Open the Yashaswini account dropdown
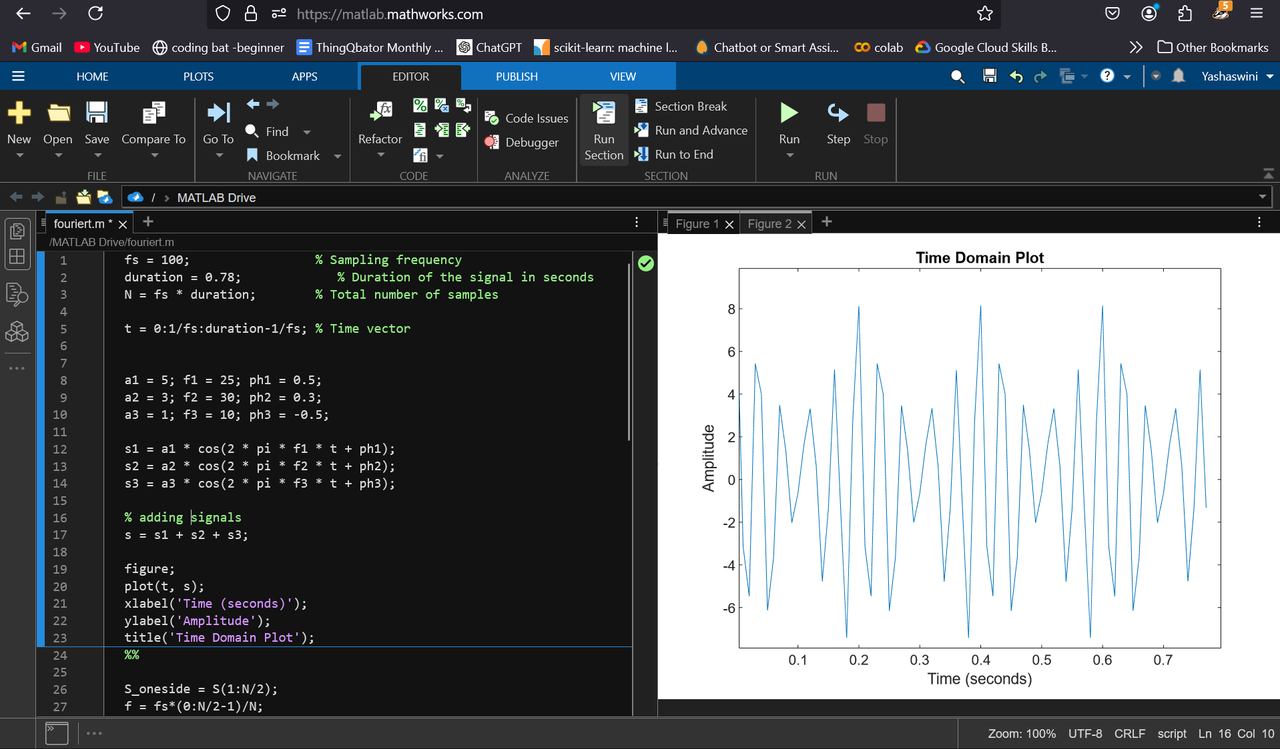This screenshot has width=1280, height=749. pos(1239,76)
